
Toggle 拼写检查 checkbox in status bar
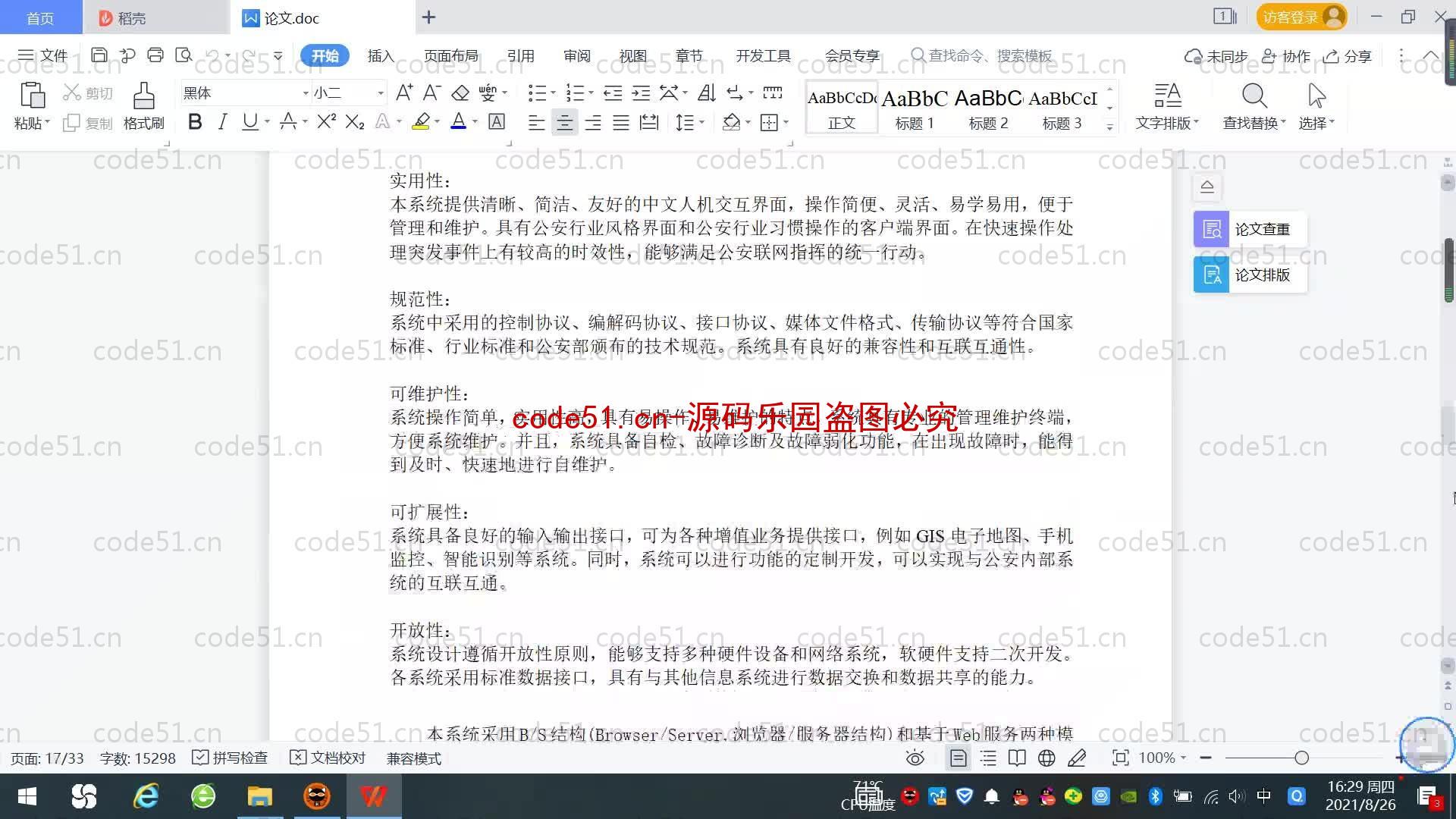199,758
